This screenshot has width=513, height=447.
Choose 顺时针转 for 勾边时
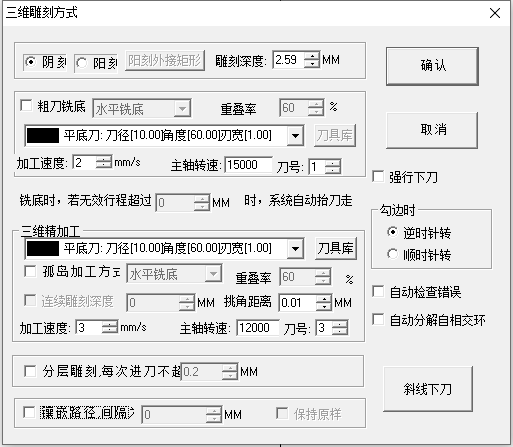(x=393, y=254)
